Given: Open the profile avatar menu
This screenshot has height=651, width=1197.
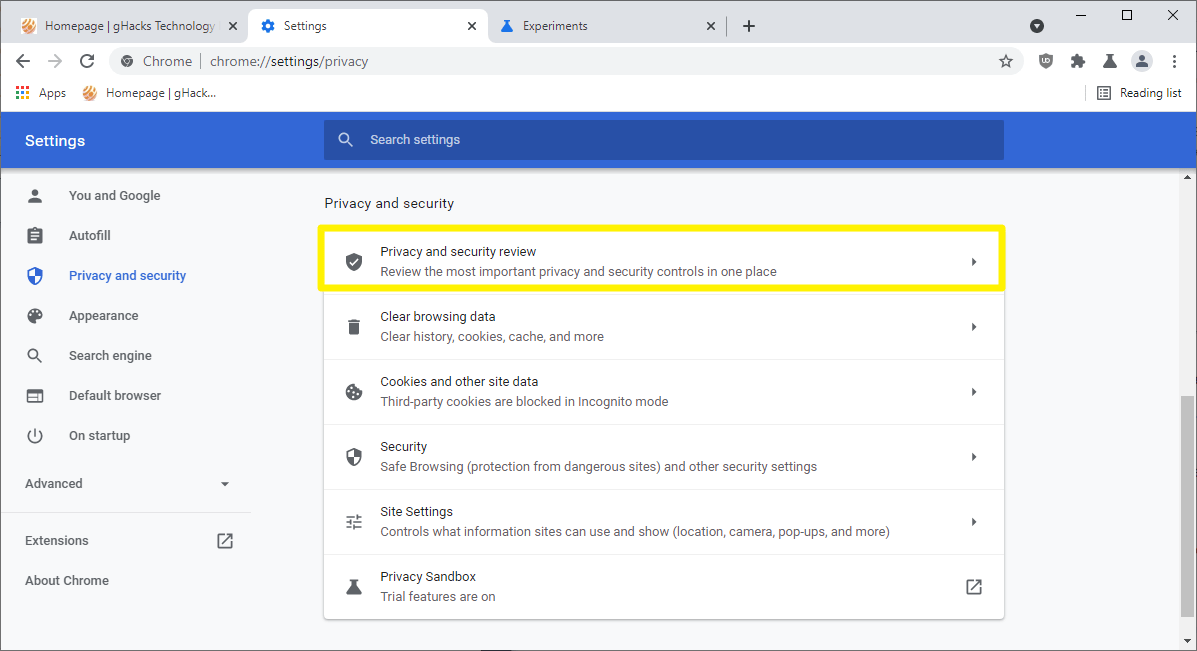Looking at the screenshot, I should click(x=1142, y=61).
